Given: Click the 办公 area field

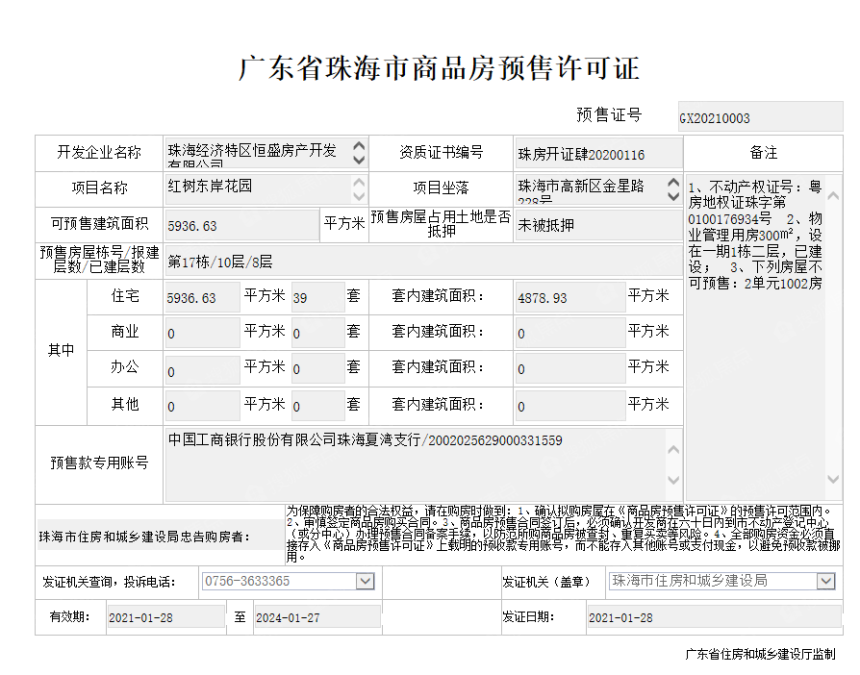Looking at the screenshot, I should [x=202, y=369].
